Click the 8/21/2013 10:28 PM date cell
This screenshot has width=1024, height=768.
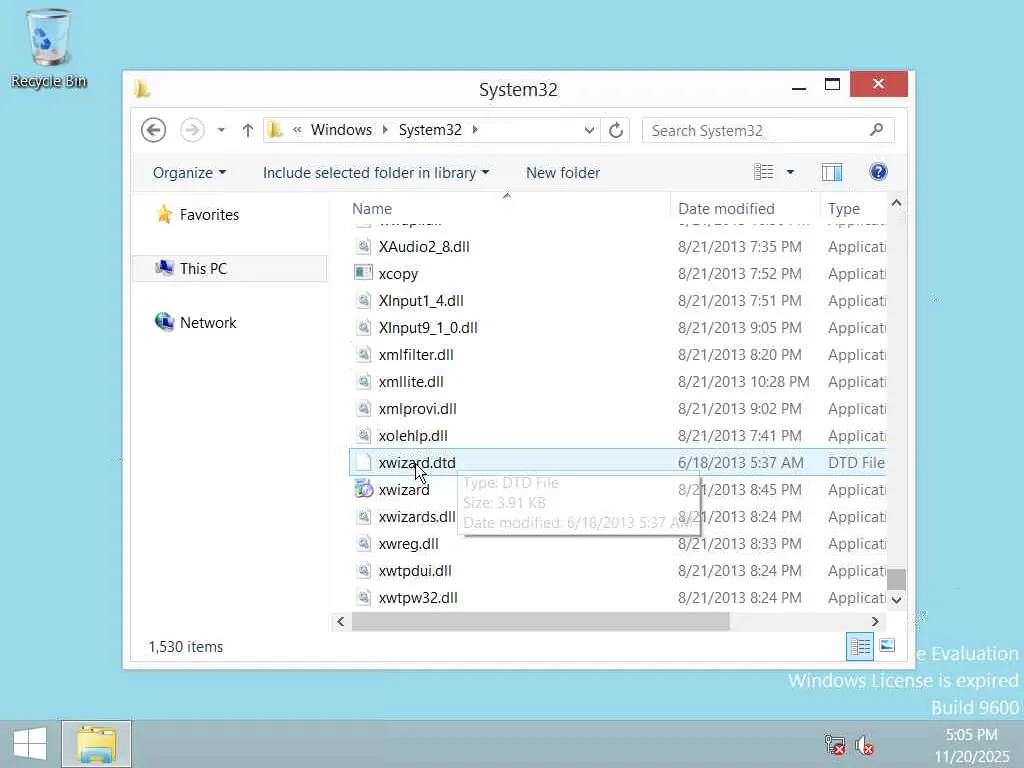743,381
